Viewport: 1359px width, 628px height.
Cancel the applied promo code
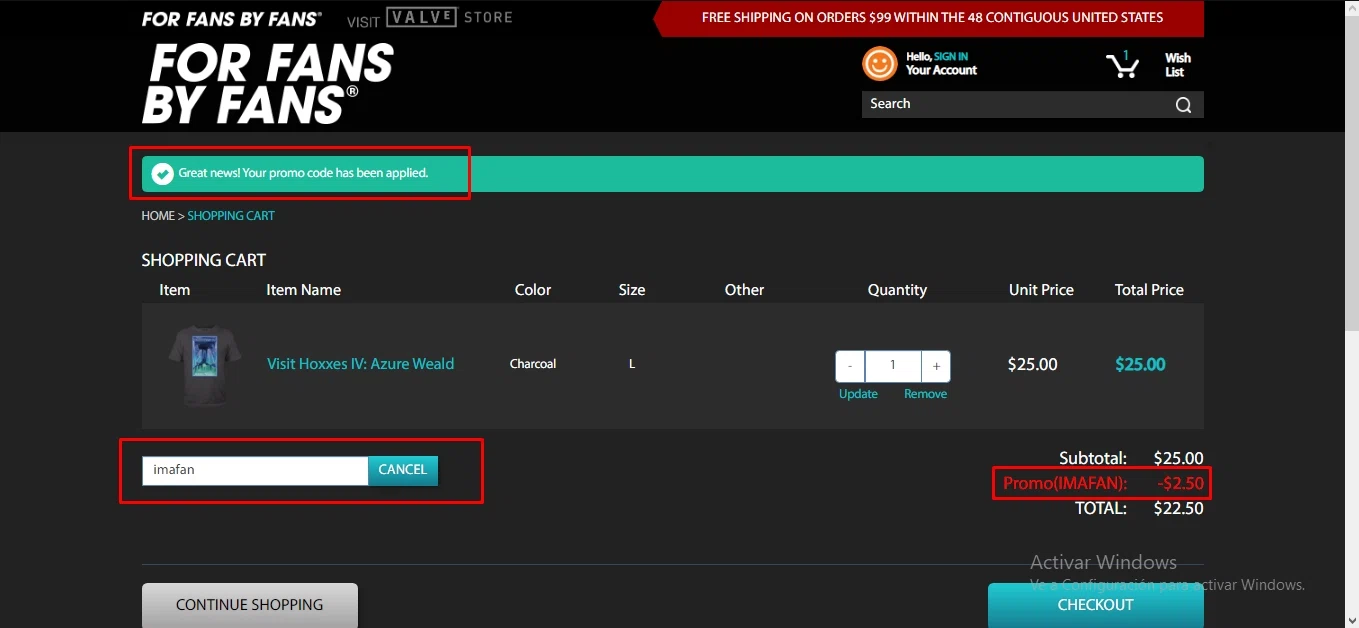tap(403, 470)
